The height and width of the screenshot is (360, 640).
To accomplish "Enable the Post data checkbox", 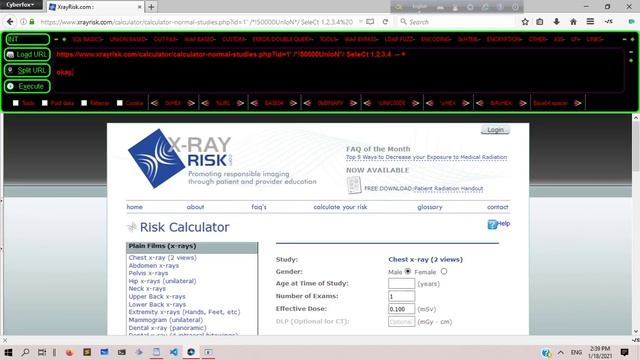I will [x=45, y=103].
